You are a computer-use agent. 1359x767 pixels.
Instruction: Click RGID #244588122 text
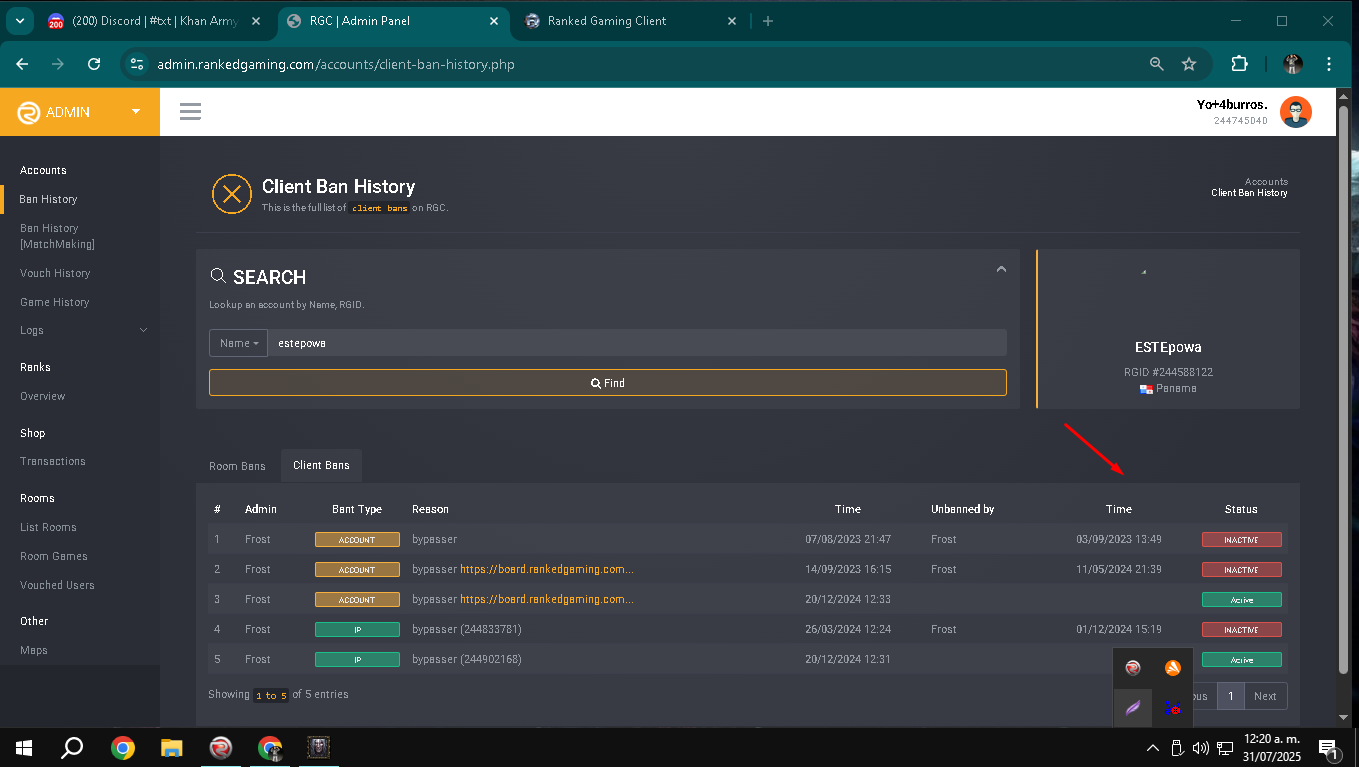coord(1168,372)
